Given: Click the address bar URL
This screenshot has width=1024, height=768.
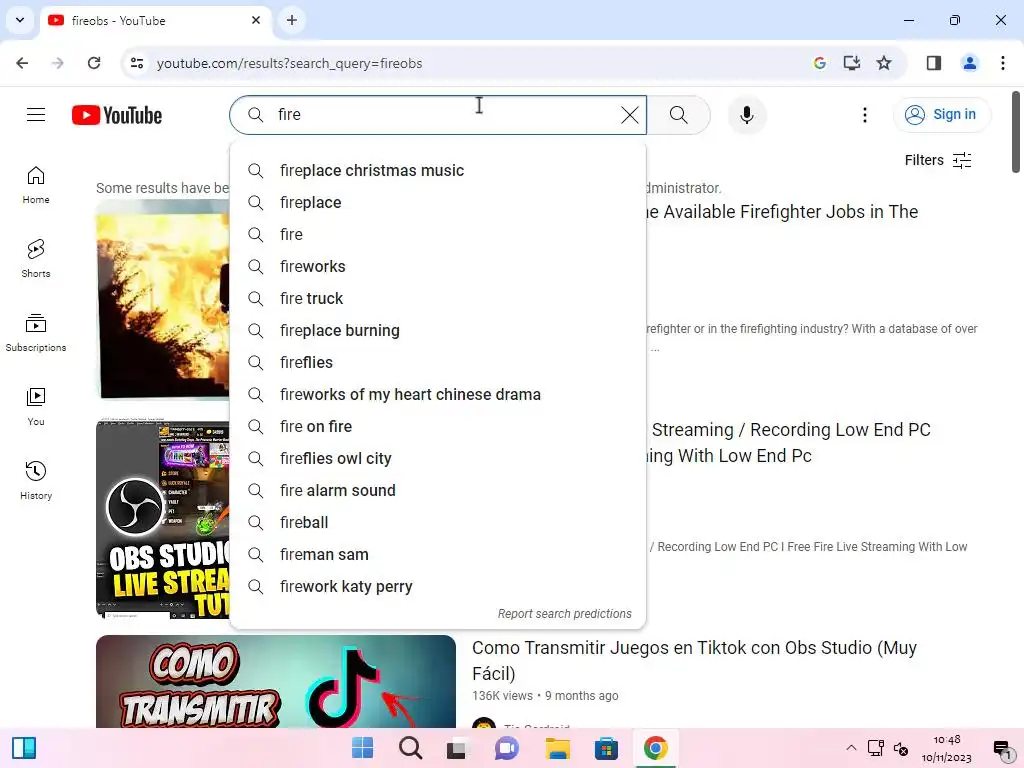Looking at the screenshot, I should [x=289, y=63].
